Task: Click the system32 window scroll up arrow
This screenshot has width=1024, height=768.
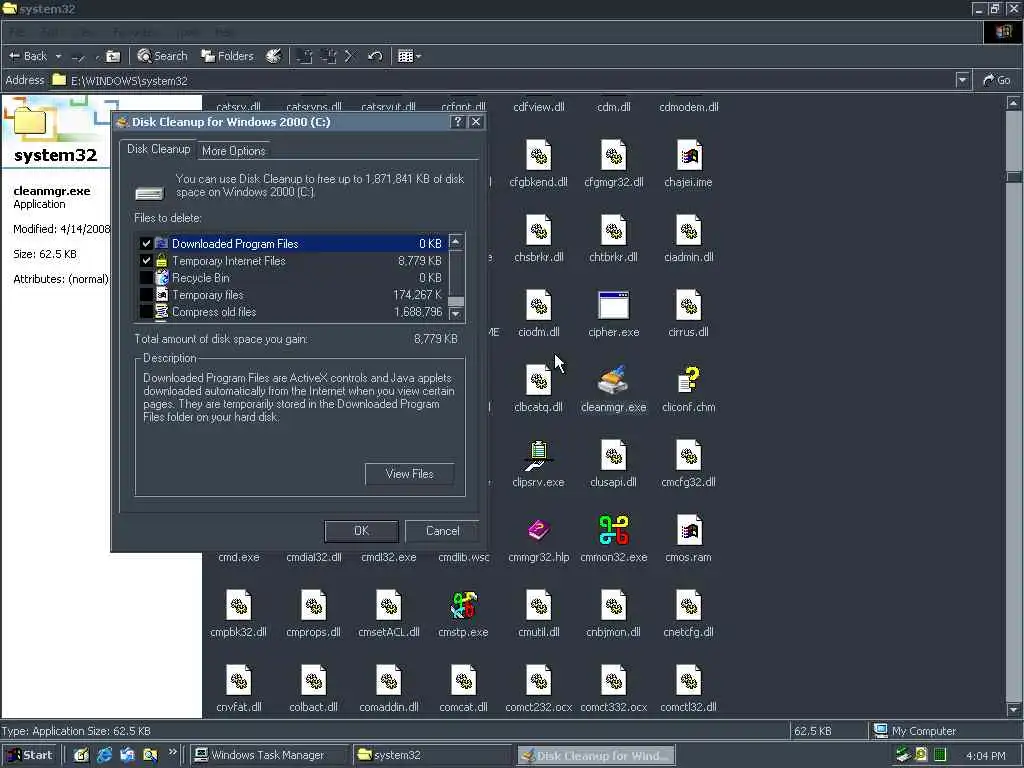Action: [1013, 103]
